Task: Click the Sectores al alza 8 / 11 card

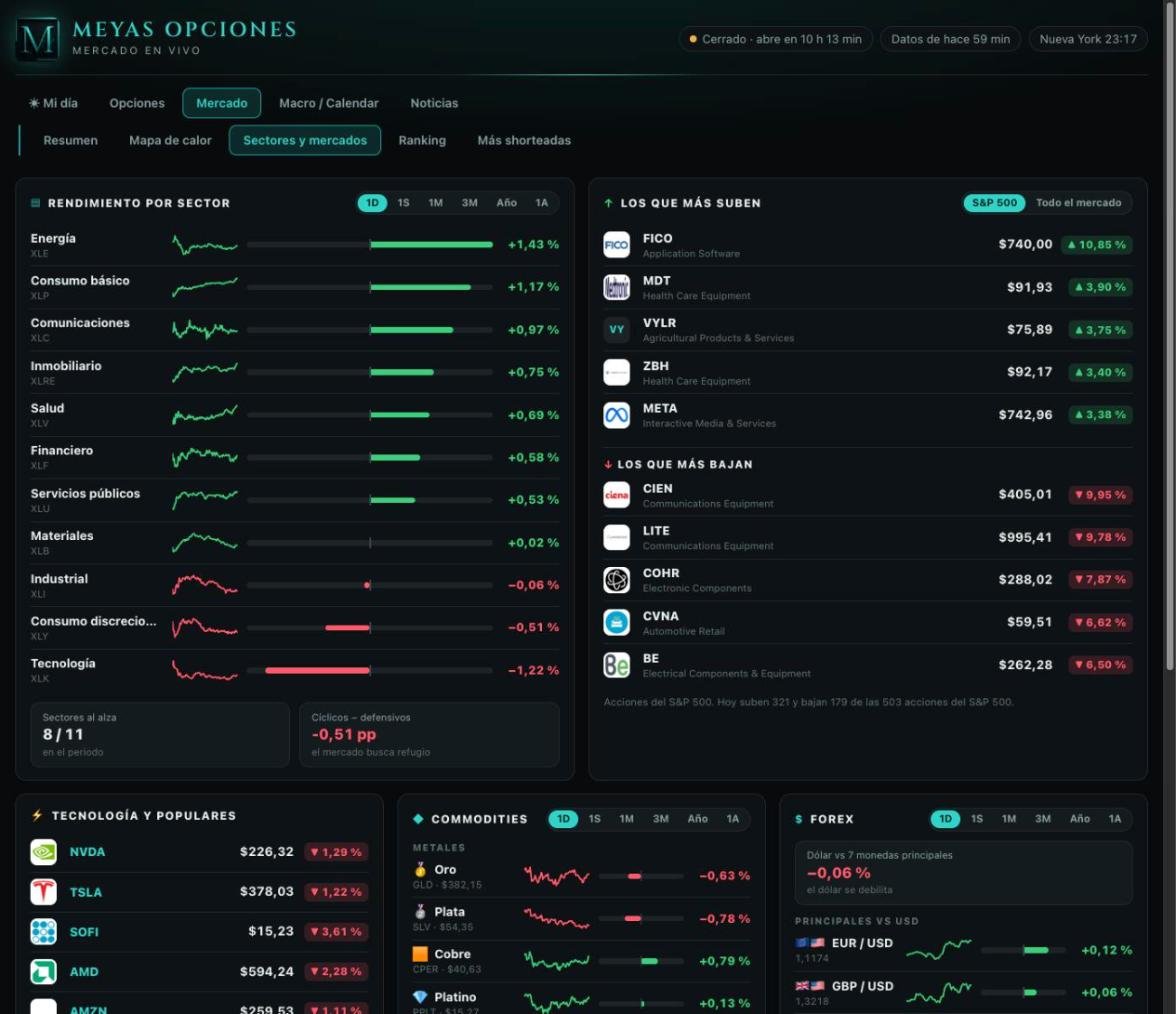Action: [x=160, y=734]
